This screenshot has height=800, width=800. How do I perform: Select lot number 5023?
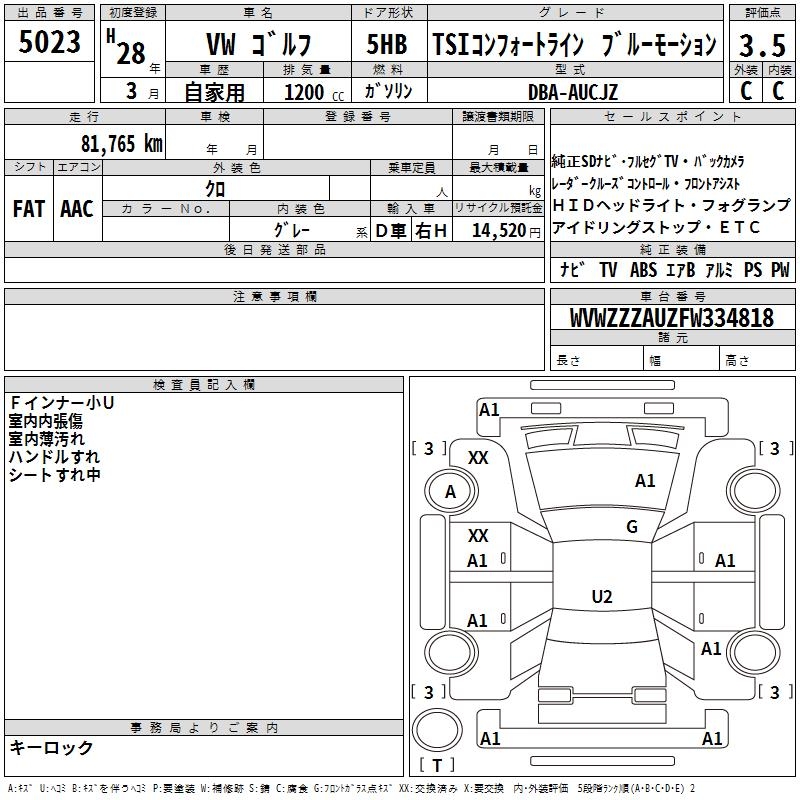(x=49, y=41)
